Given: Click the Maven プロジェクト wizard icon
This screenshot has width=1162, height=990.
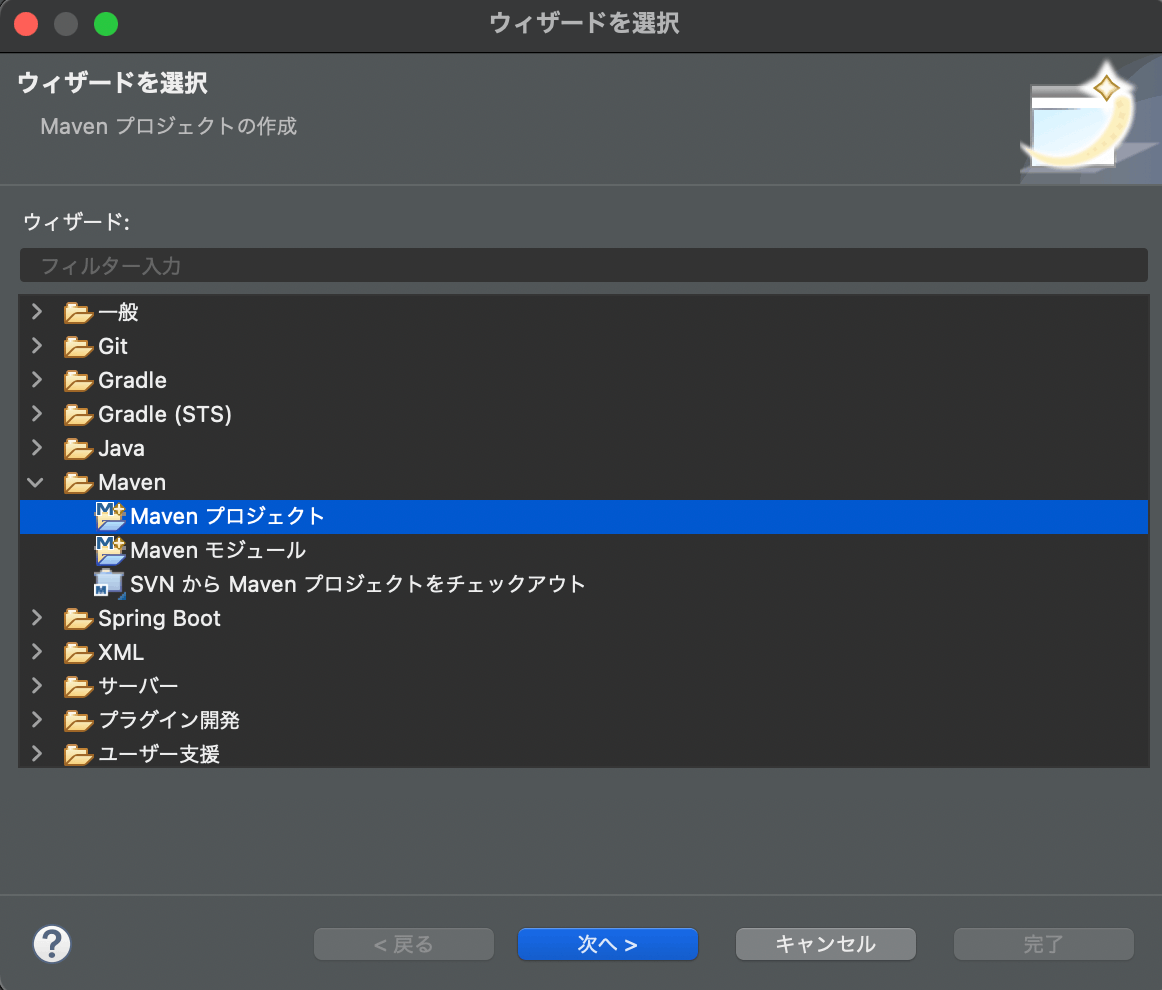Looking at the screenshot, I should (x=110, y=516).
